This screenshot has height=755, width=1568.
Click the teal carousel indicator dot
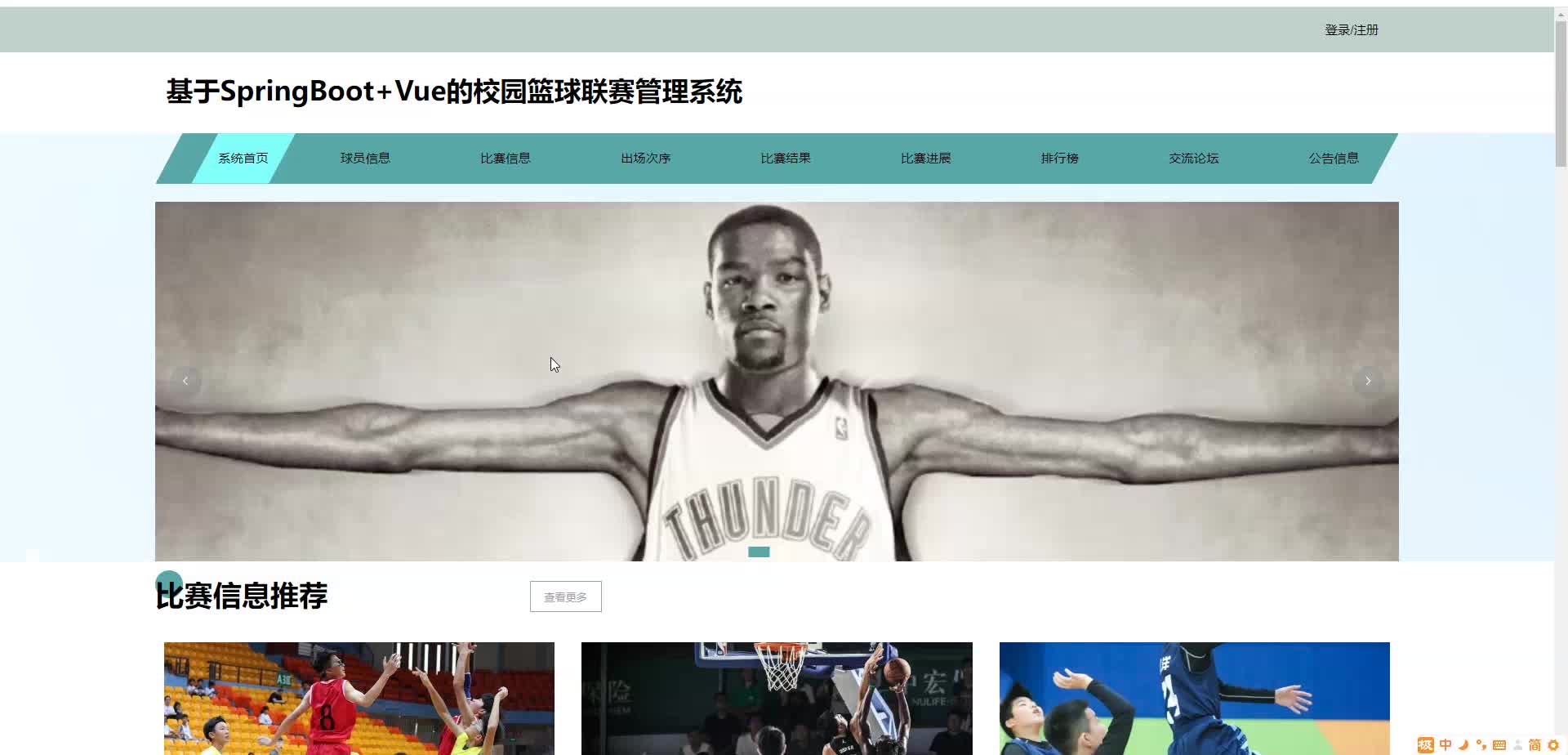pos(759,552)
